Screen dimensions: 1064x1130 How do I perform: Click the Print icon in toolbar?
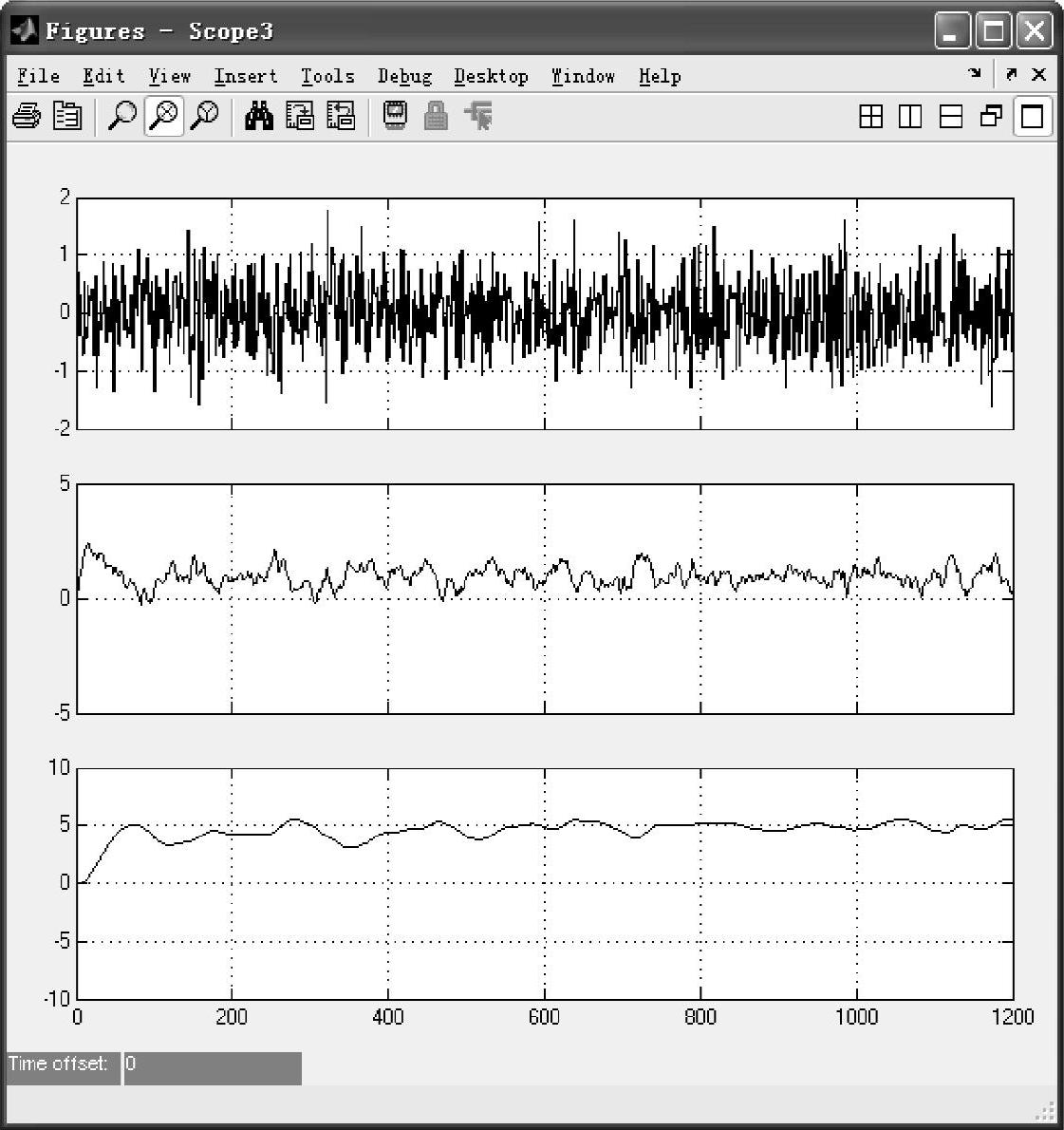[x=27, y=117]
